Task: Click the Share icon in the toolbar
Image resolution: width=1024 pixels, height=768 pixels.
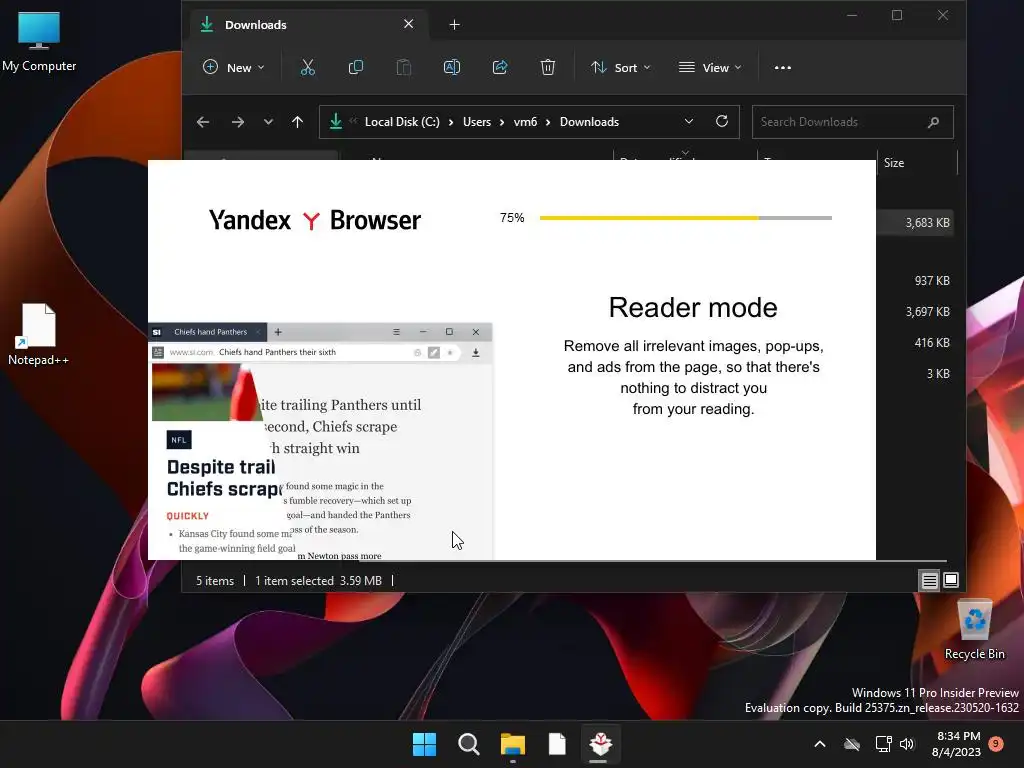Action: click(500, 67)
